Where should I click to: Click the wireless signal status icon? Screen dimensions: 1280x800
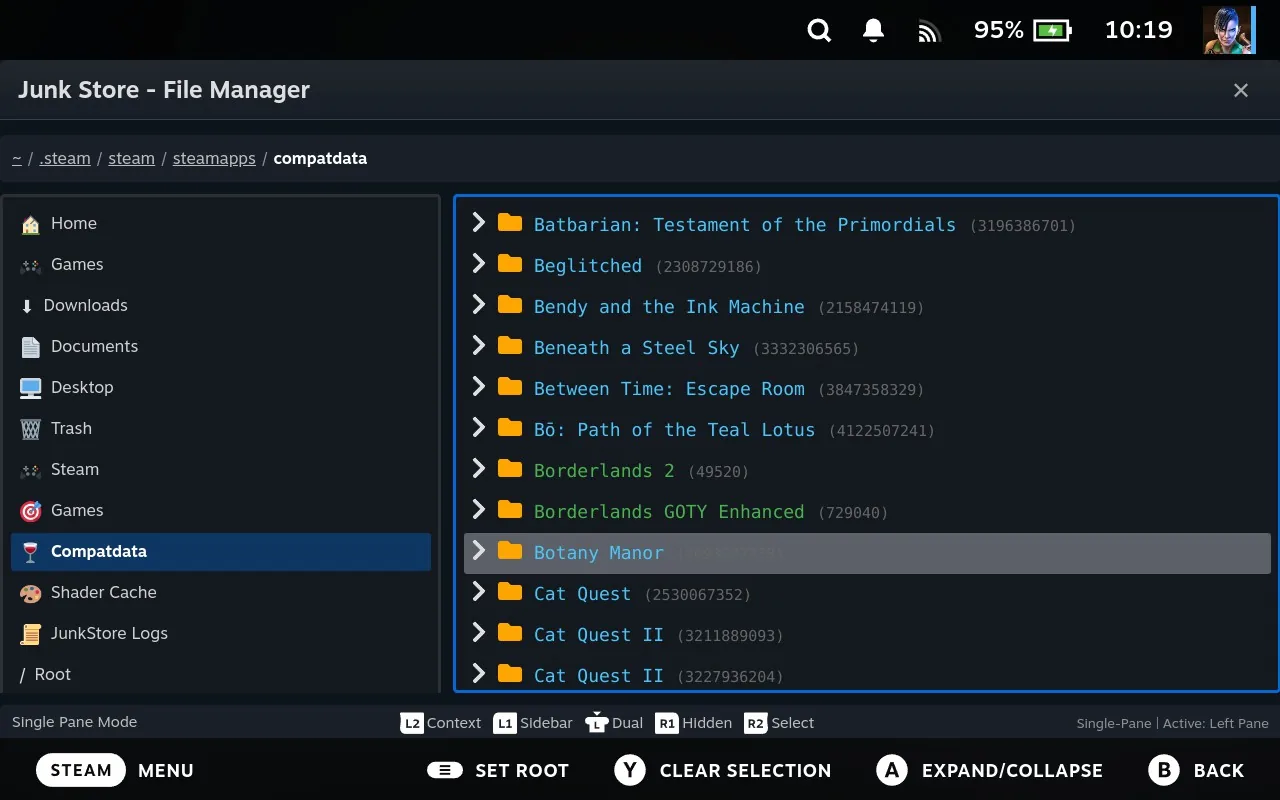(x=930, y=31)
